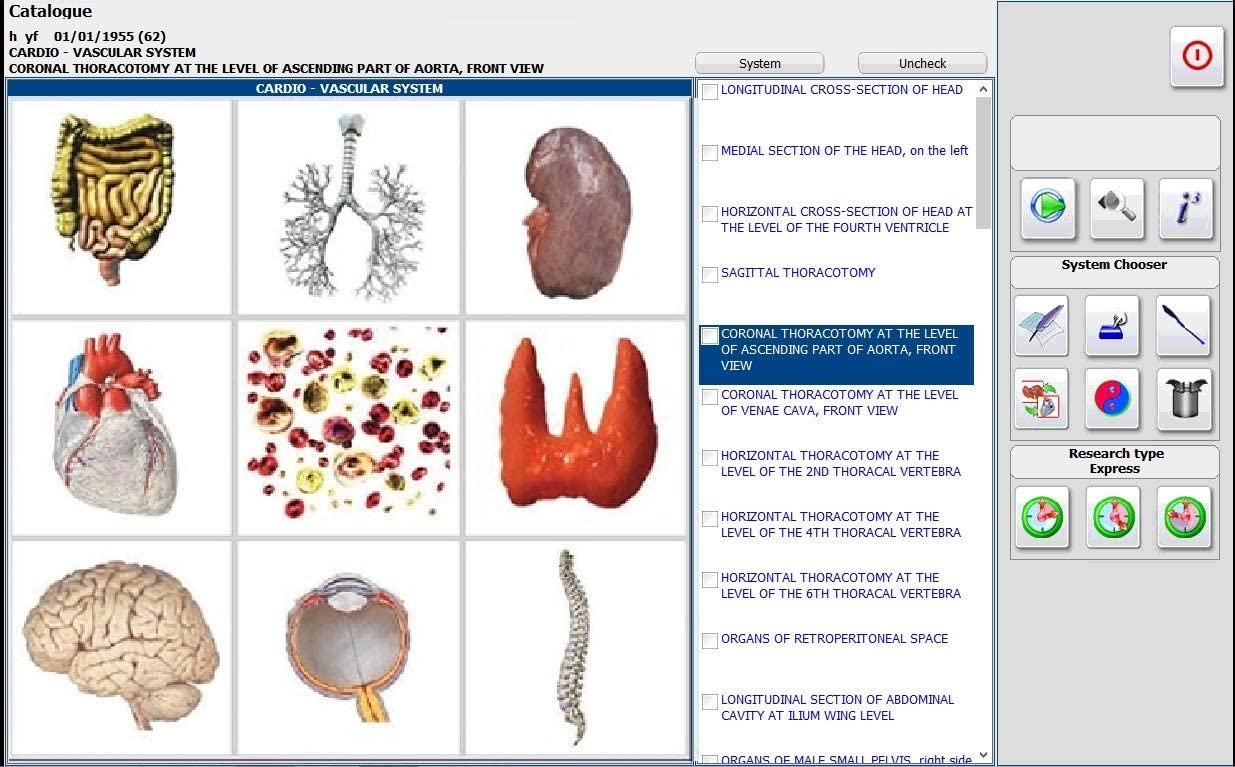Check Coronal Thoracotomy Venae Cava Front View box
1235x767 pixels.
point(710,397)
